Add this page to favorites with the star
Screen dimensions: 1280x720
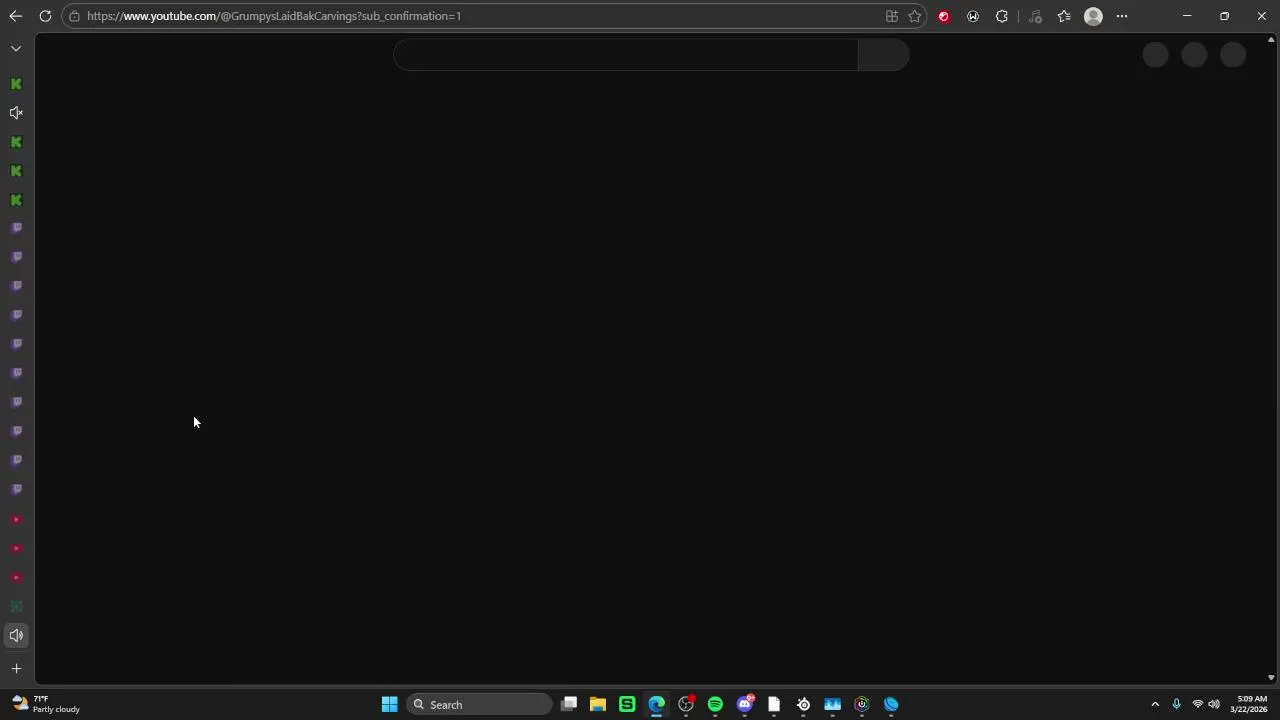point(915,16)
